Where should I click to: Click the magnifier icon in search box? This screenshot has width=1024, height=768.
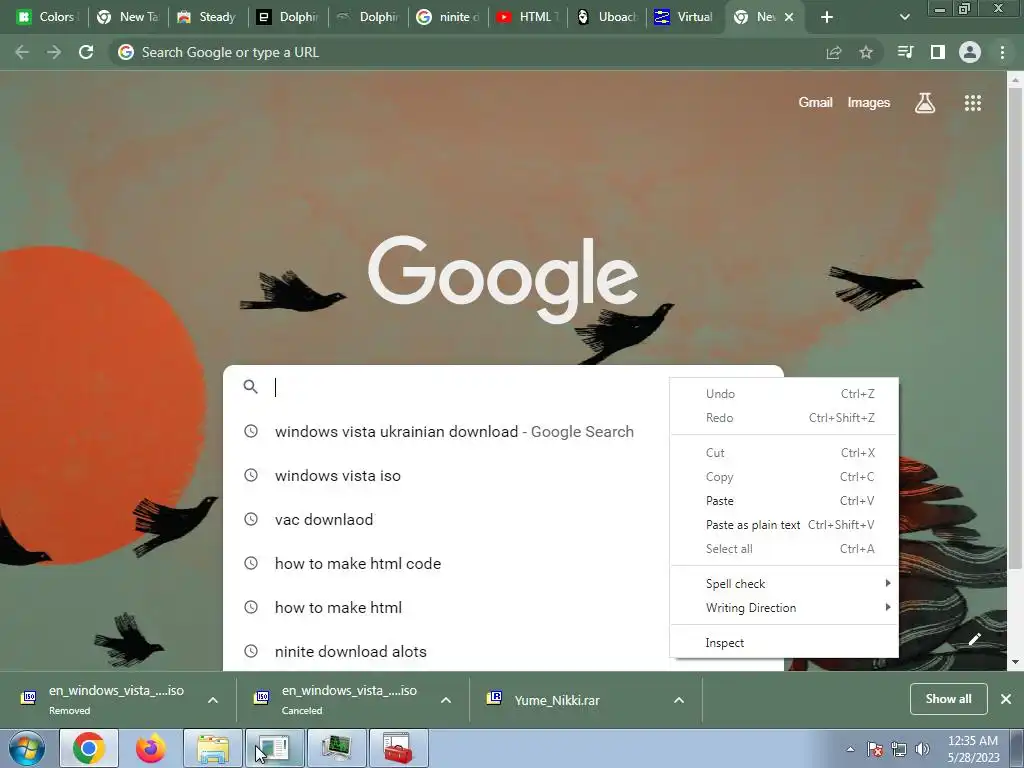(250, 387)
